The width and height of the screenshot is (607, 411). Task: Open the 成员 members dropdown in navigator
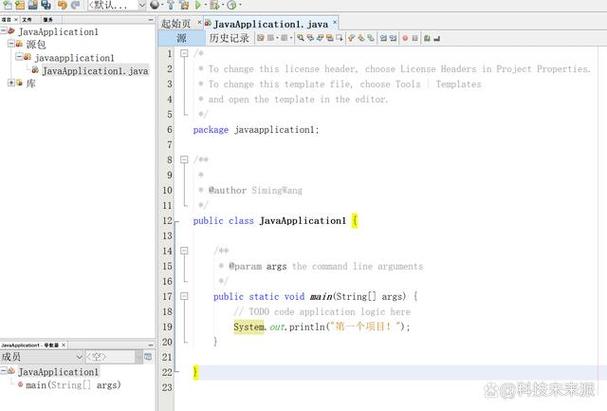42,357
